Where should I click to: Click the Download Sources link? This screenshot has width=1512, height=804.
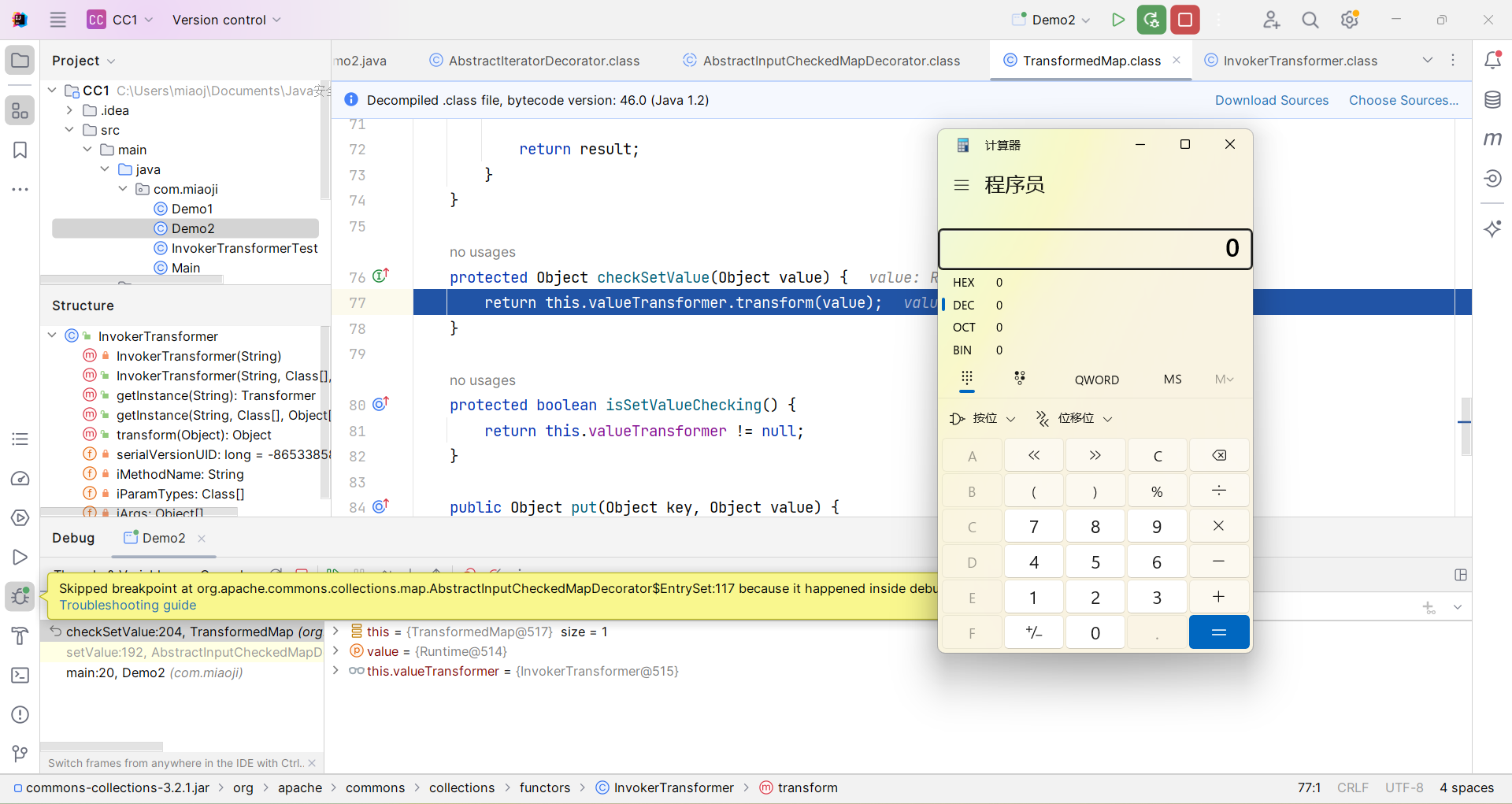pyautogui.click(x=1271, y=100)
